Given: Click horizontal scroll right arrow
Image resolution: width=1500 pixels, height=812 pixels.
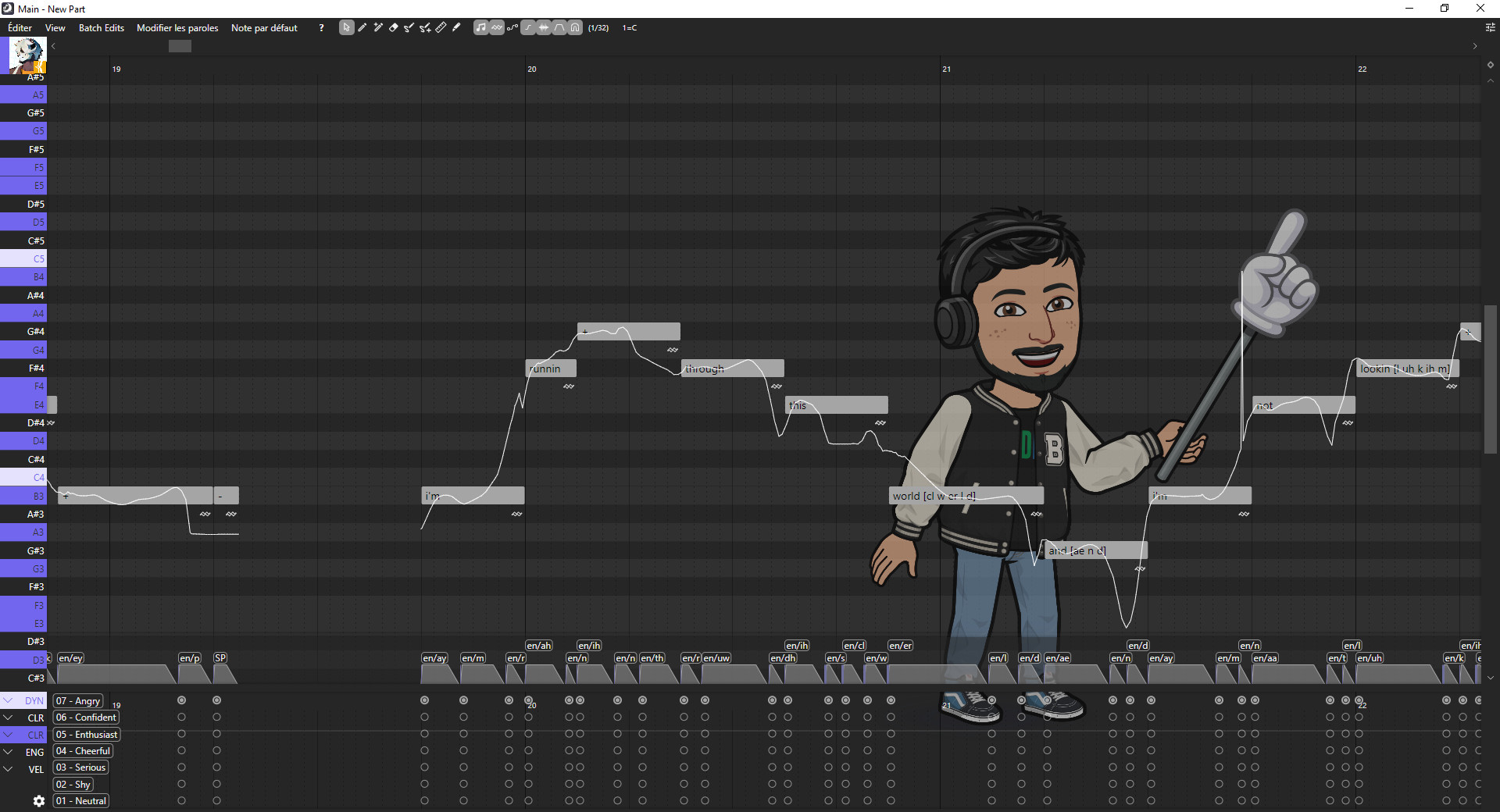Looking at the screenshot, I should tap(1475, 46).
